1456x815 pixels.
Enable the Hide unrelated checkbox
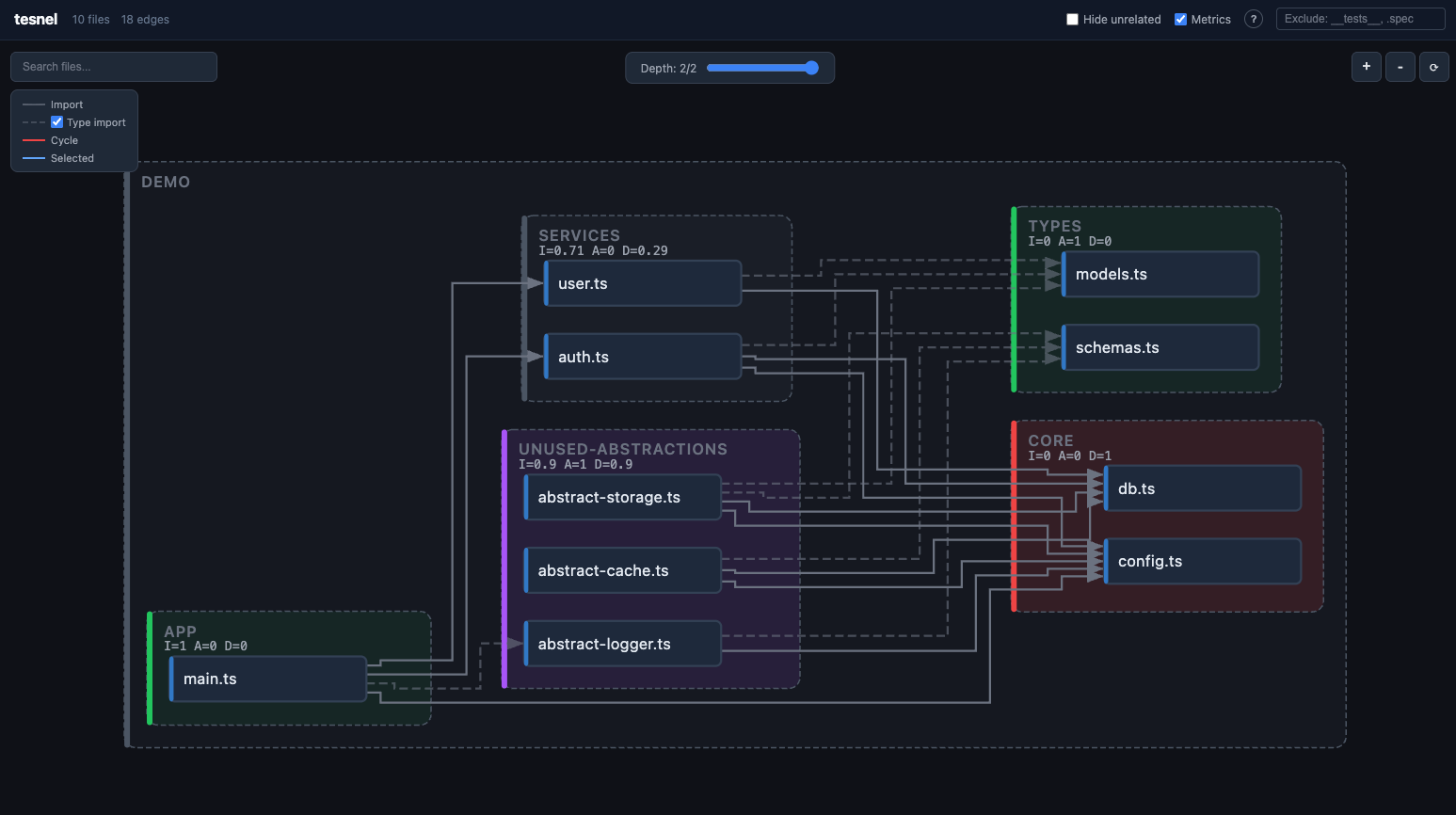pos(1072,19)
